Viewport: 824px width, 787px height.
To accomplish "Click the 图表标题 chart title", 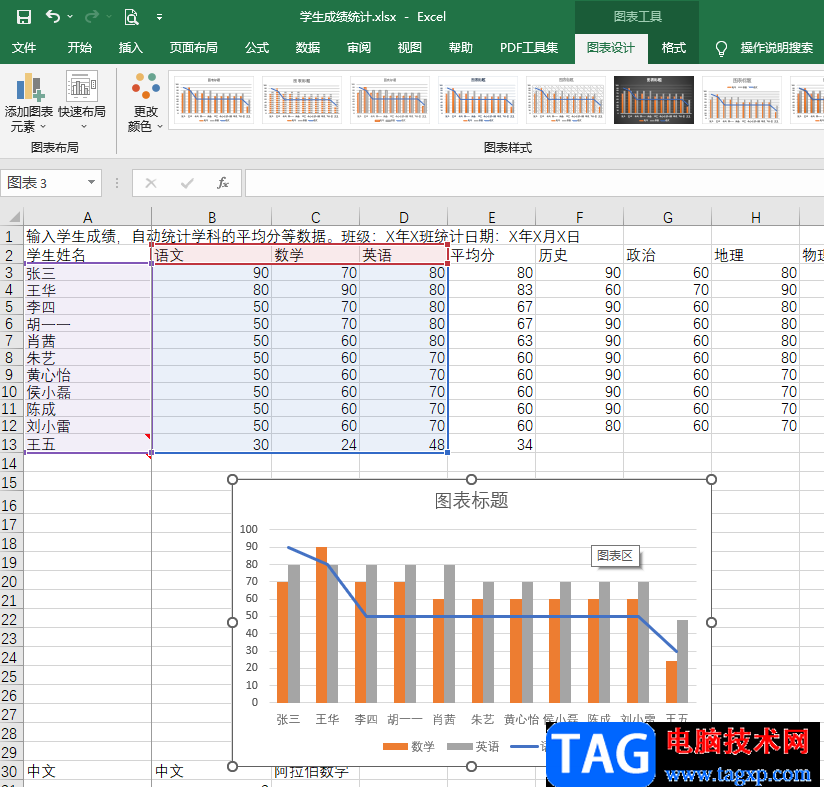I will [x=471, y=500].
